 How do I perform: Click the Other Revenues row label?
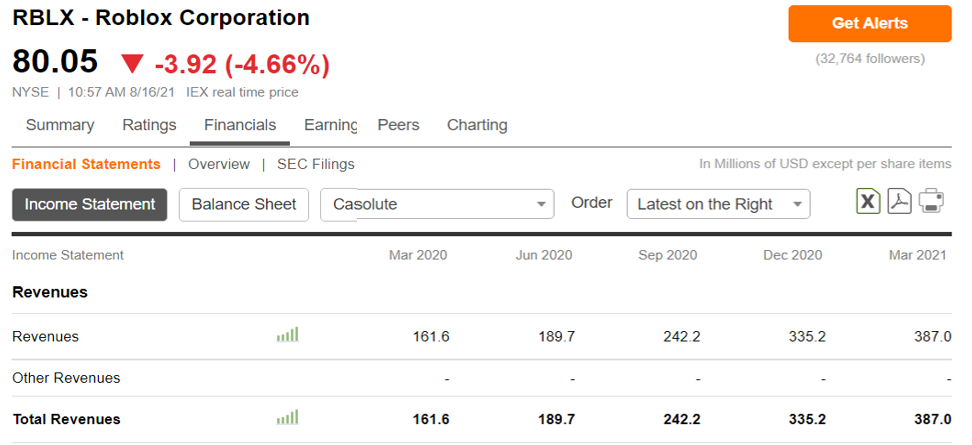66,378
